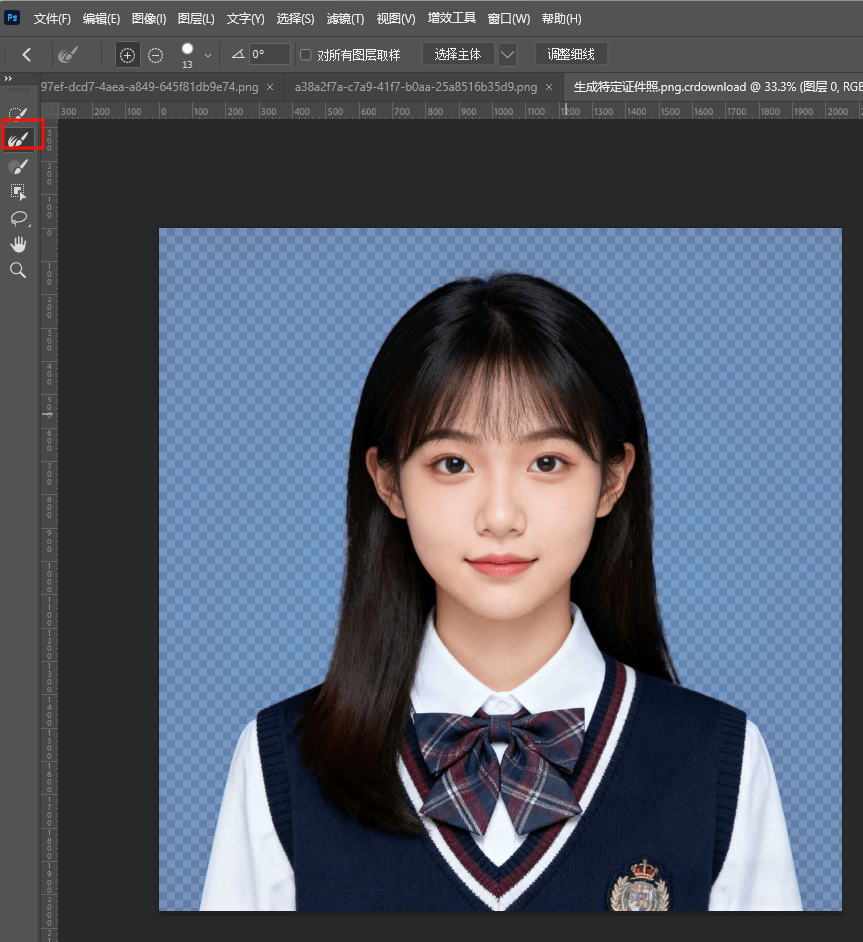This screenshot has height=942, width=863.
Task: Switch to the a38a2f7a png tab
Action: (415, 87)
